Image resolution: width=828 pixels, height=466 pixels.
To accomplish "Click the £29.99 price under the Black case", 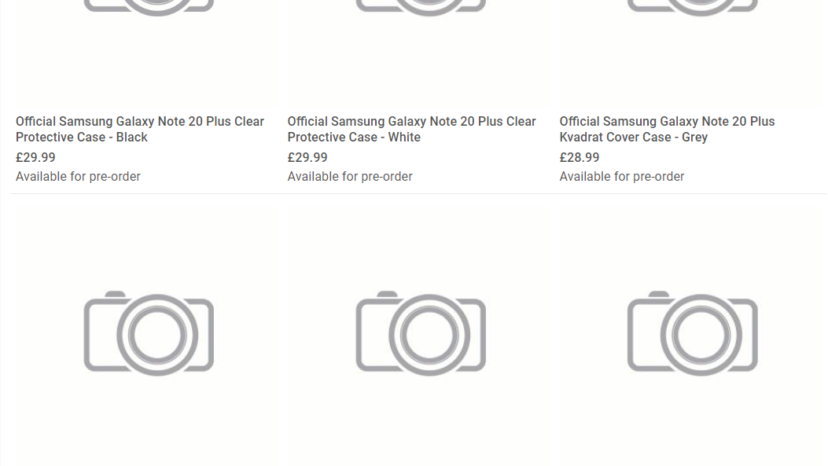I will coord(36,157).
